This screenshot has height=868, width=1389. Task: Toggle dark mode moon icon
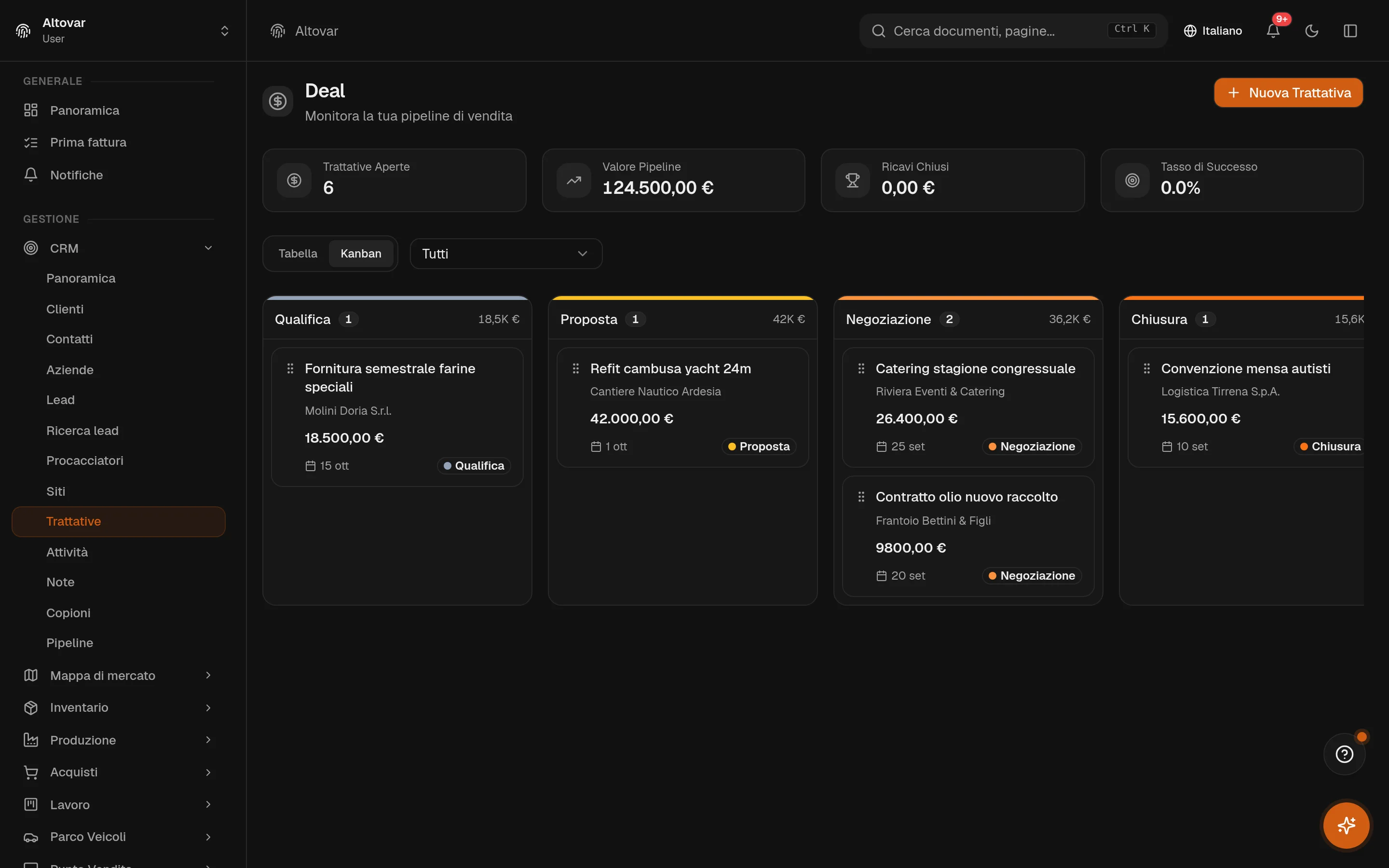1311,30
